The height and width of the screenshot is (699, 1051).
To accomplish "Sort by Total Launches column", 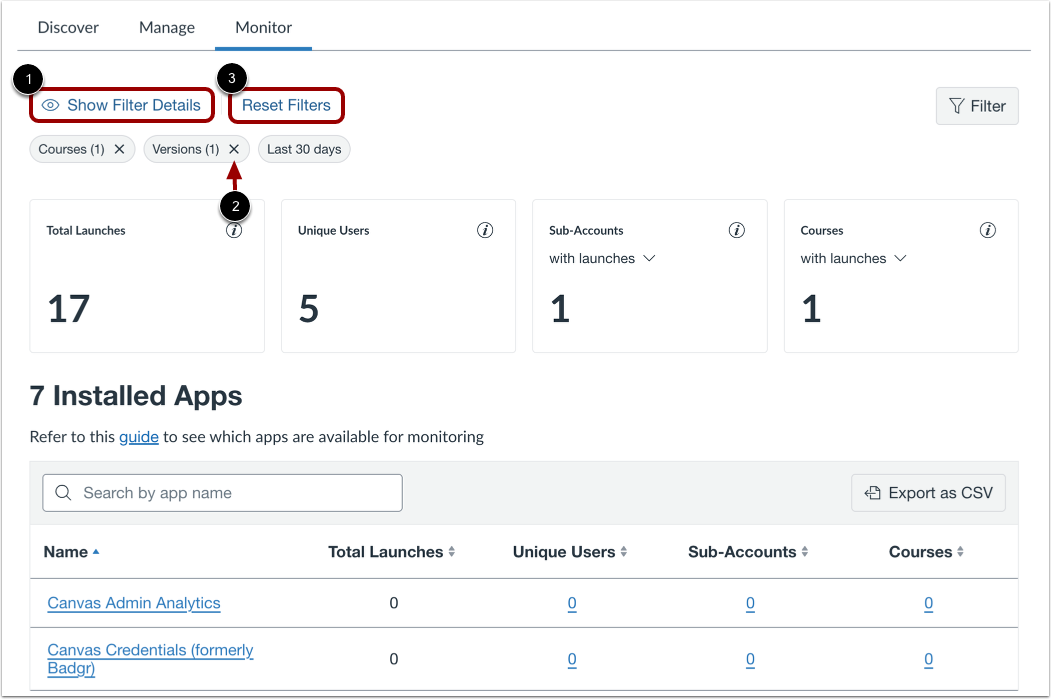I will pos(391,552).
